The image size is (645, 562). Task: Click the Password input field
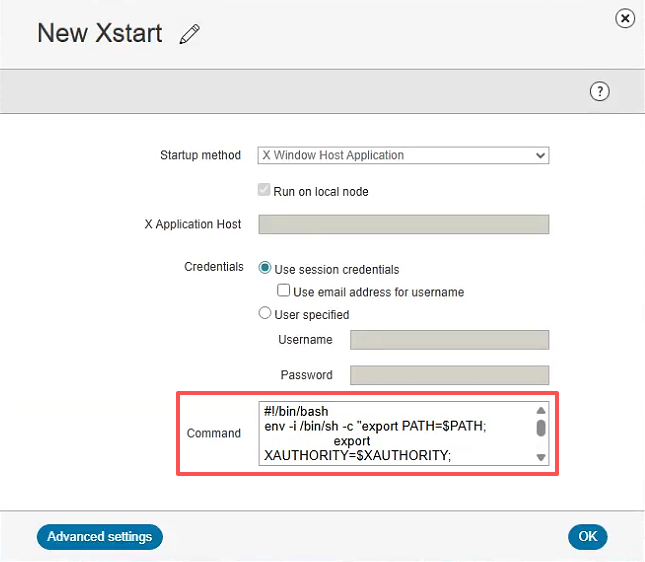point(449,375)
